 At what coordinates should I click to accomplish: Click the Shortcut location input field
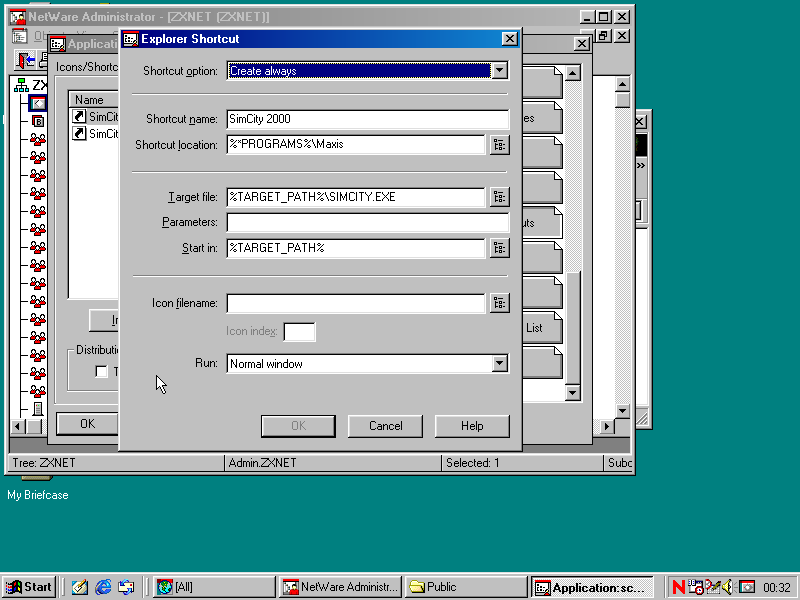click(x=356, y=144)
